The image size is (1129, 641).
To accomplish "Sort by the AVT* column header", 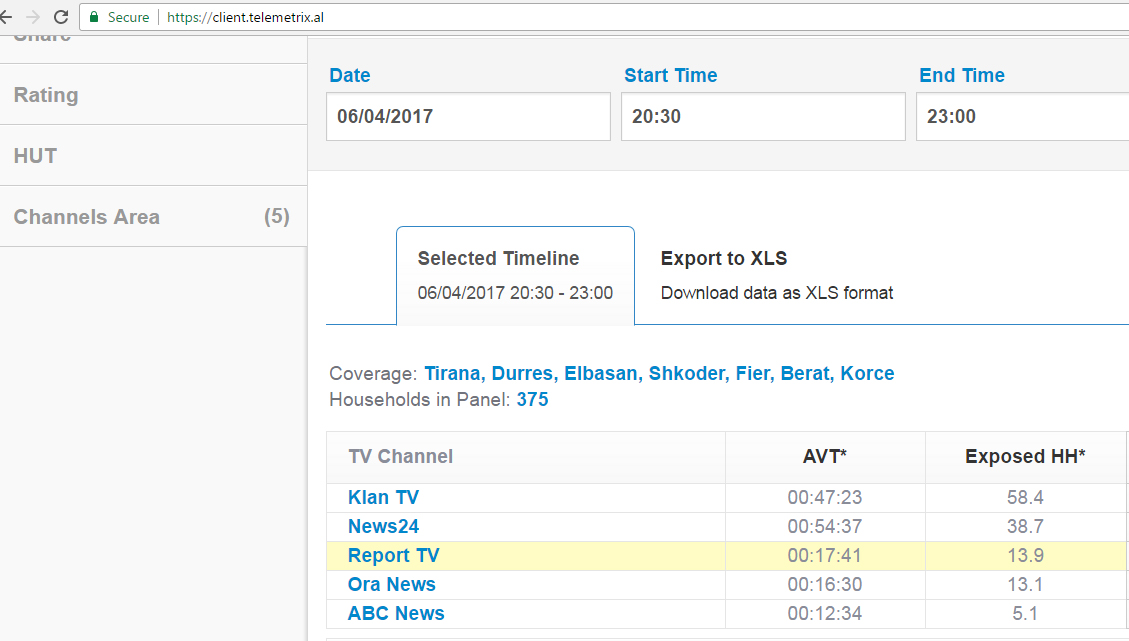I will point(824,457).
